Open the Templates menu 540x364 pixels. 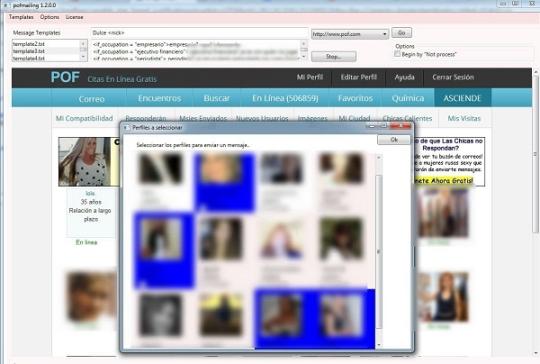point(21,17)
